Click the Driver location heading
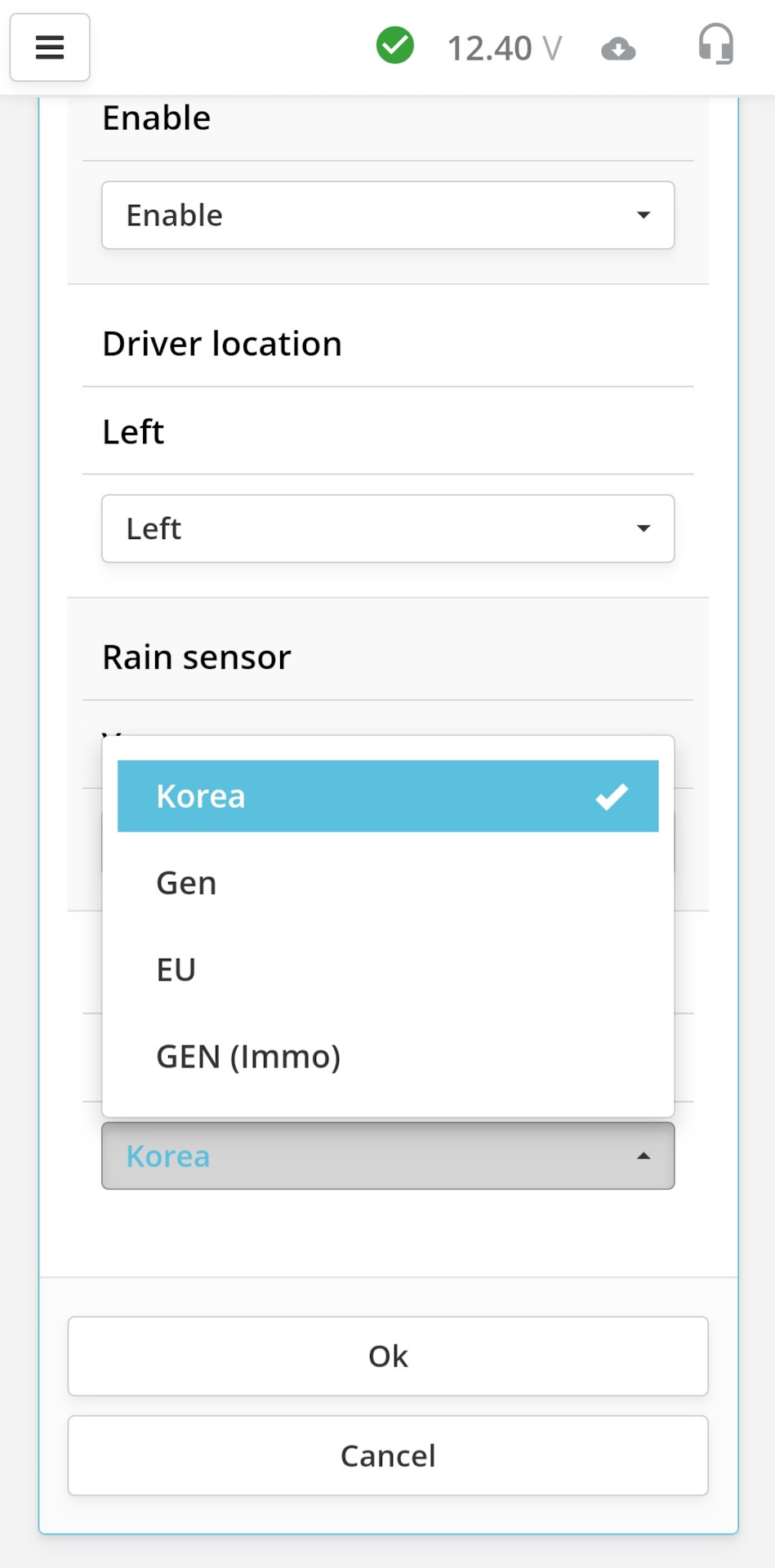Viewport: 775px width, 1568px height. coord(222,344)
